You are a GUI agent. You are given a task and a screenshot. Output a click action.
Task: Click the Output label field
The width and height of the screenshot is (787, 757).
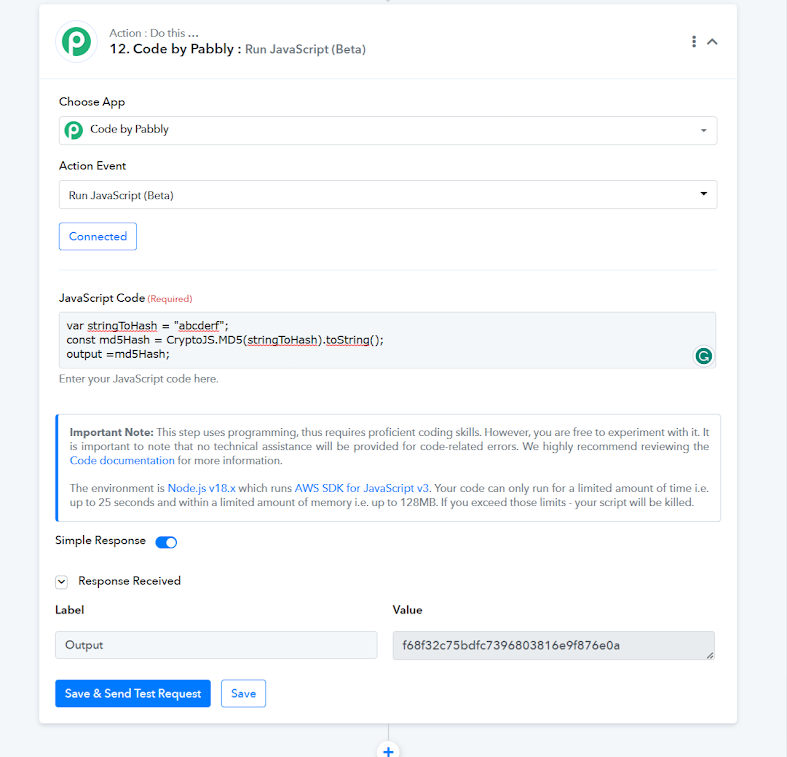point(216,645)
